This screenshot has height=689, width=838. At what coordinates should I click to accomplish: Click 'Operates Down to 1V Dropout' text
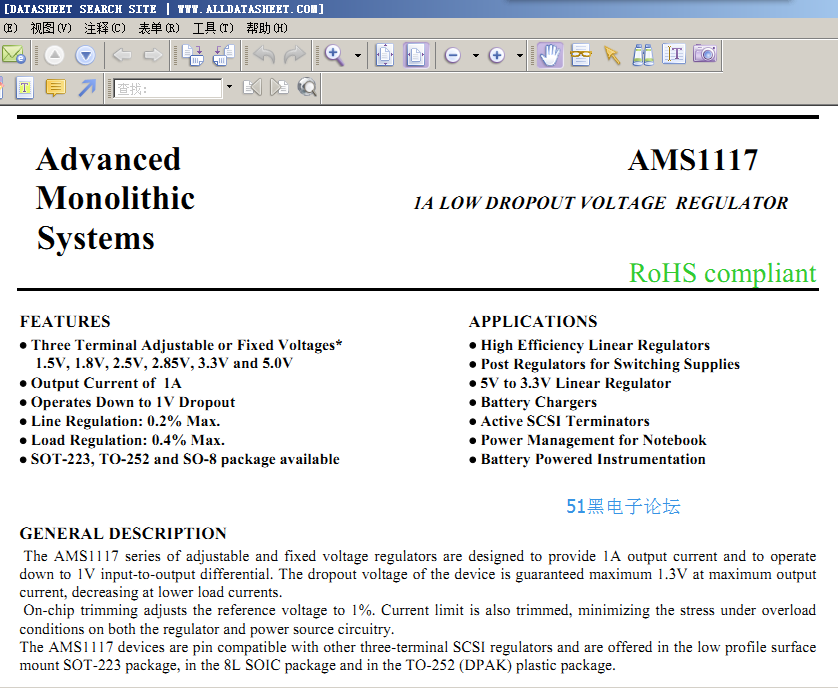(133, 402)
